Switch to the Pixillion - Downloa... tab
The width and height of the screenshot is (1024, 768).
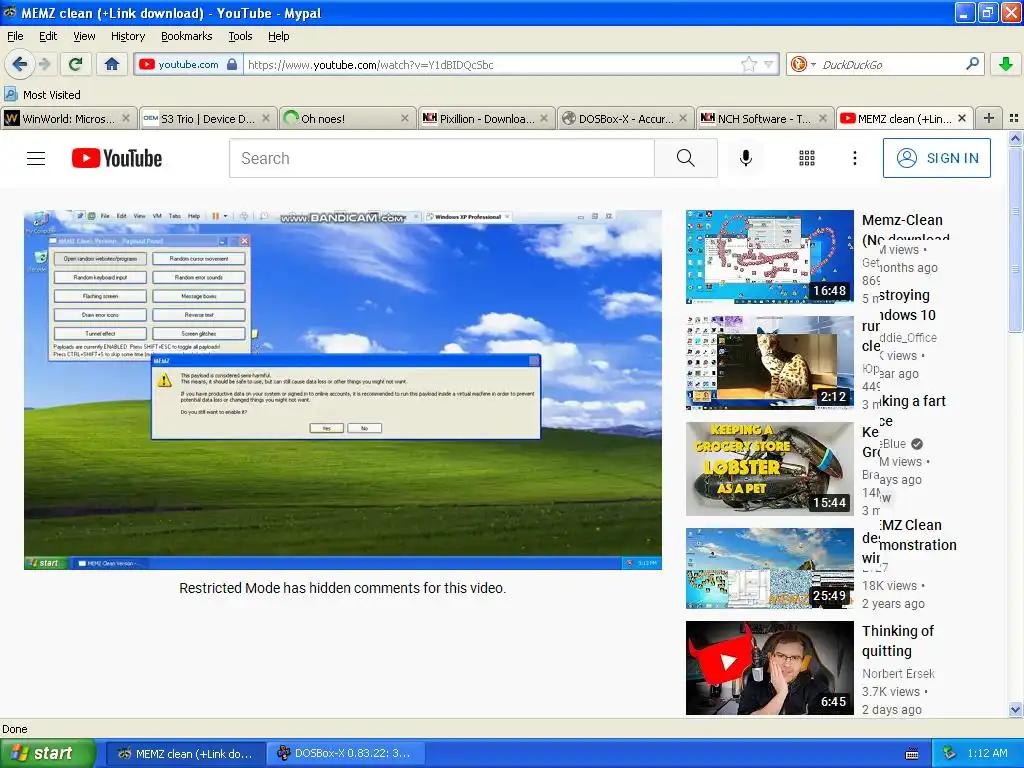(486, 118)
